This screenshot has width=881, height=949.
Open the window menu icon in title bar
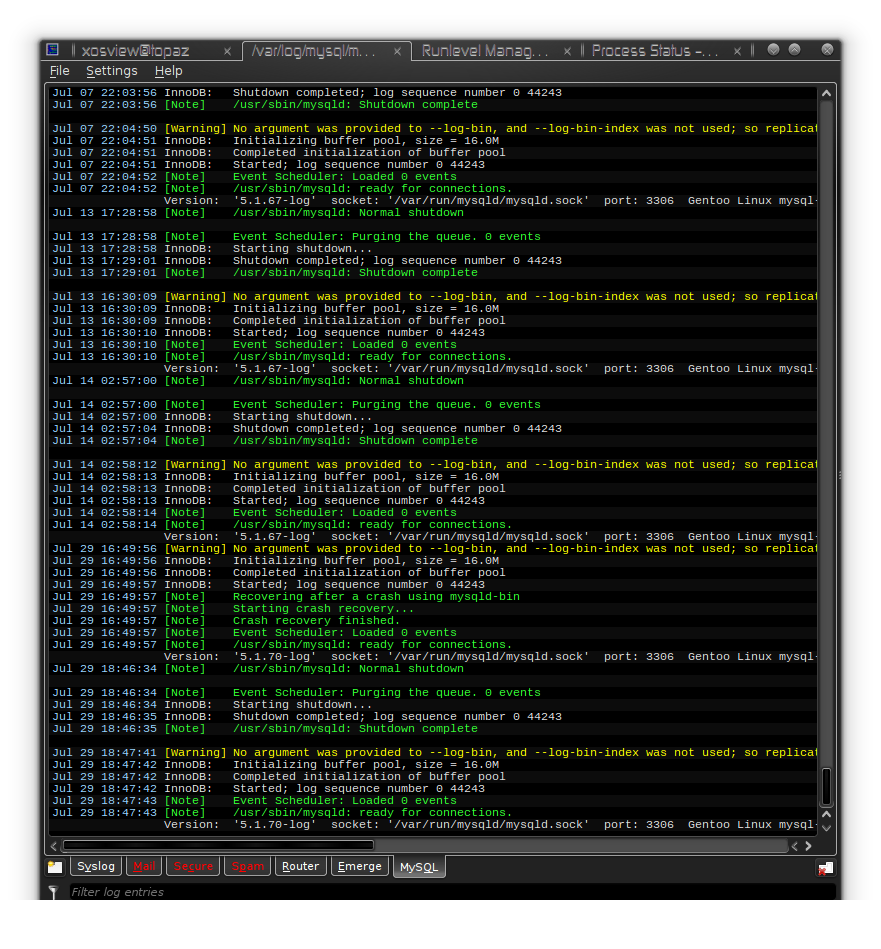(x=53, y=50)
